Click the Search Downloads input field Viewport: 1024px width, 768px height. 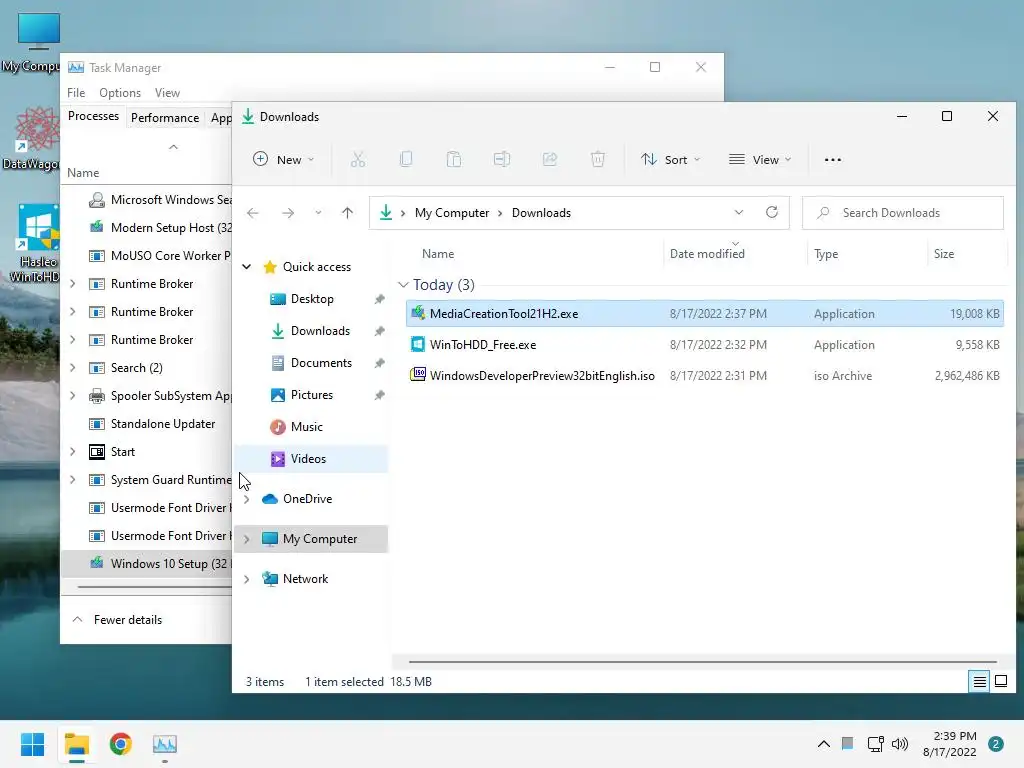[x=903, y=213]
